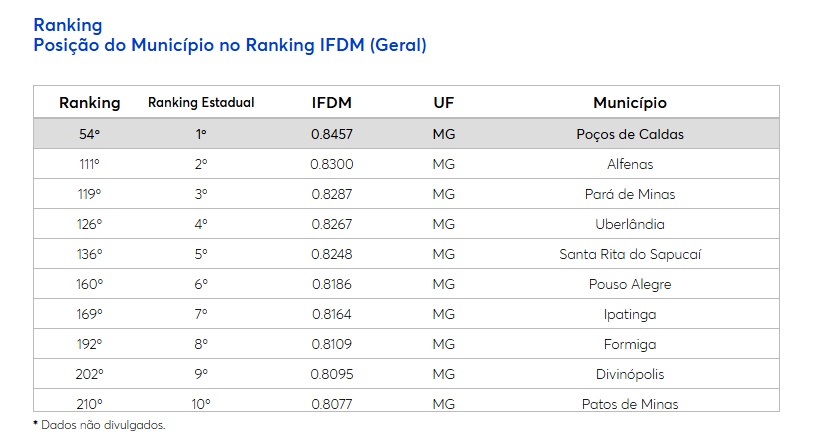Click the Ranking column header
Screen dimensions: 816x440
[x=90, y=103]
